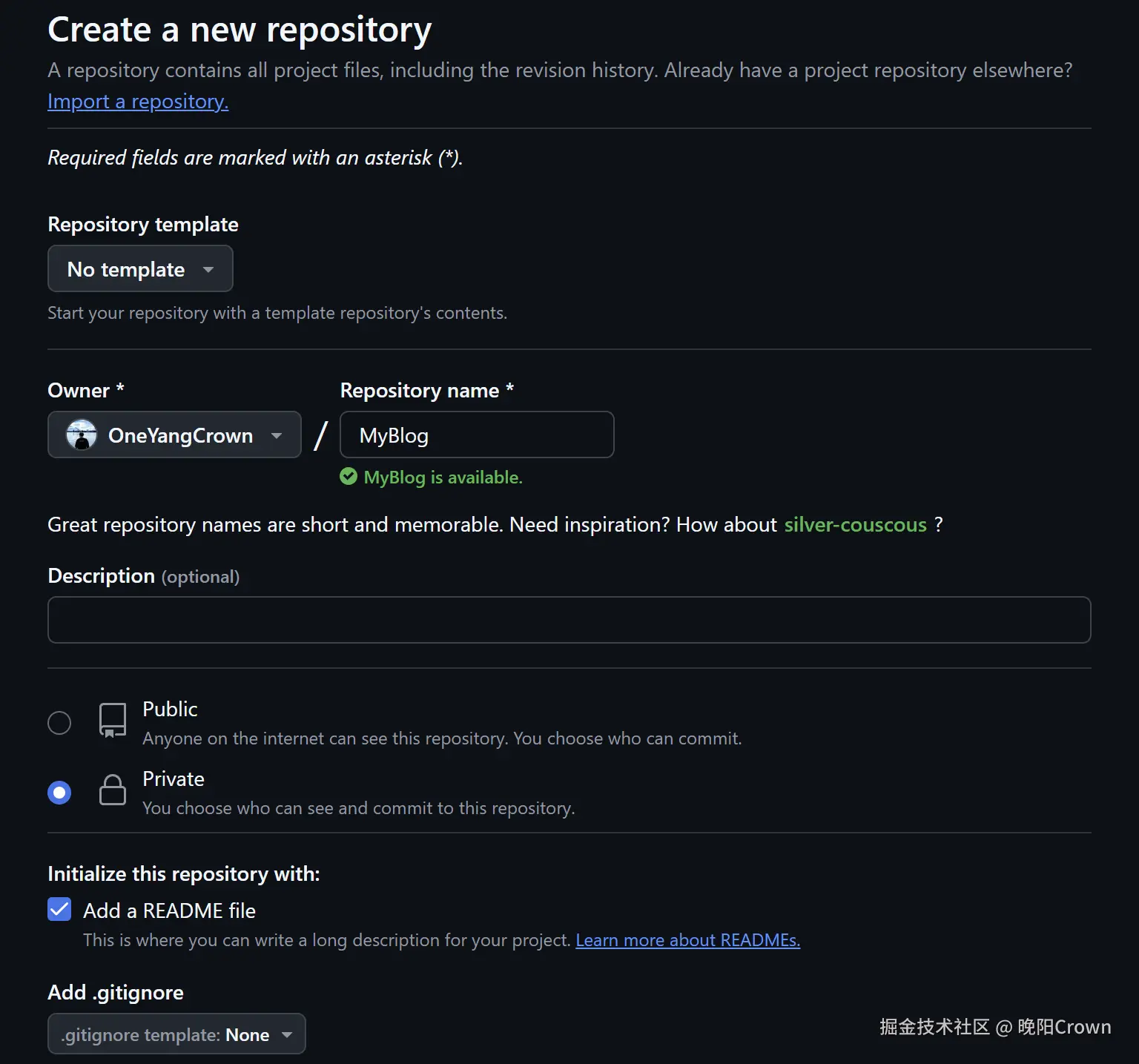Expand the .gitignore template dropdown
1139x1064 pixels.
pyautogui.click(x=176, y=1034)
